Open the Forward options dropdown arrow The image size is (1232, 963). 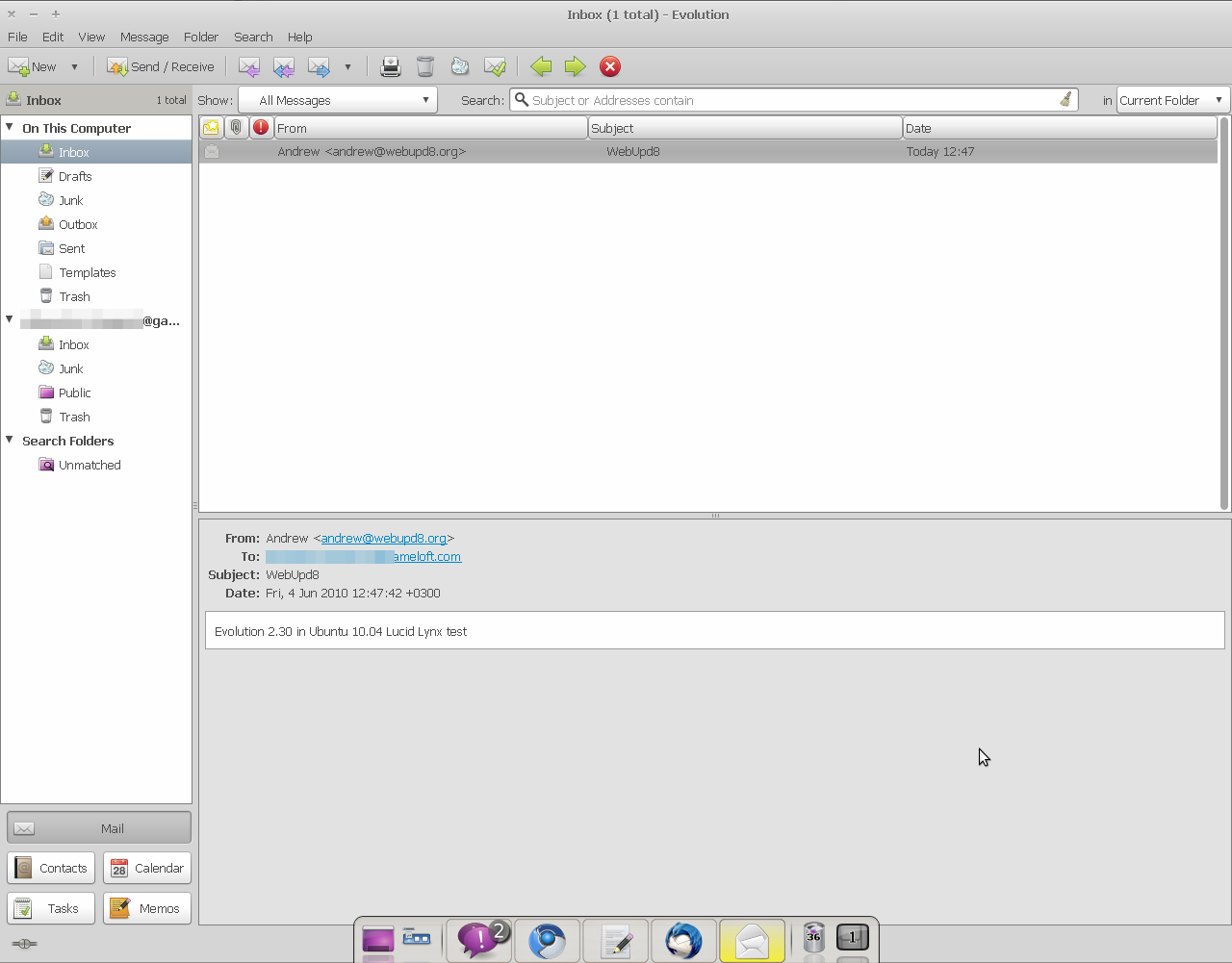pyautogui.click(x=347, y=66)
